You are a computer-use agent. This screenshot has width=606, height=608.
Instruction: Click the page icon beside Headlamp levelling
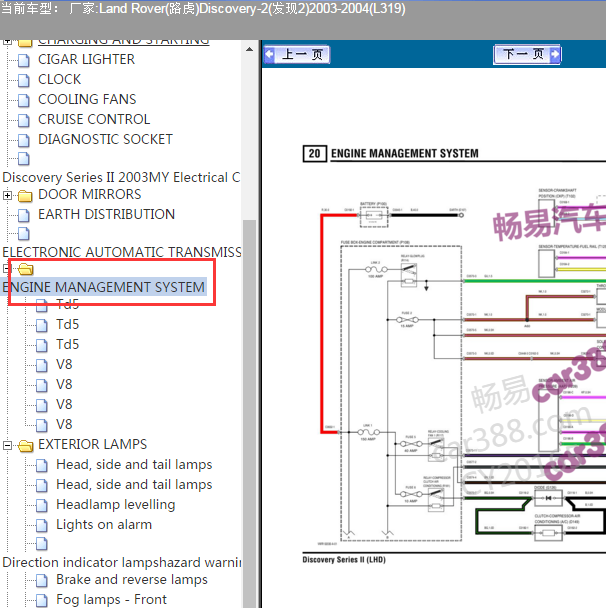coord(42,506)
